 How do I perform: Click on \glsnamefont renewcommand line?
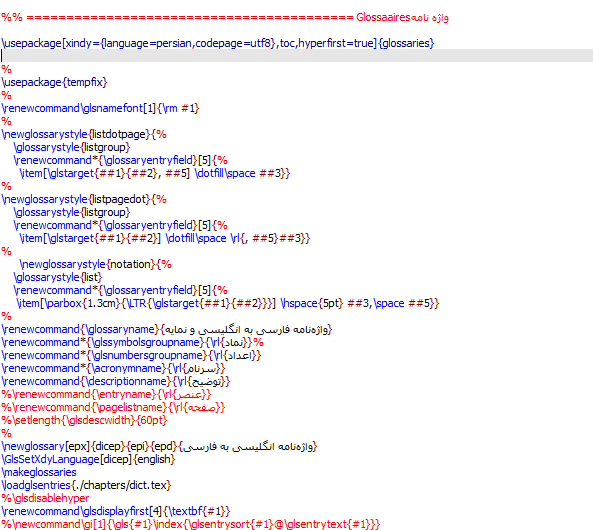tap(100, 109)
